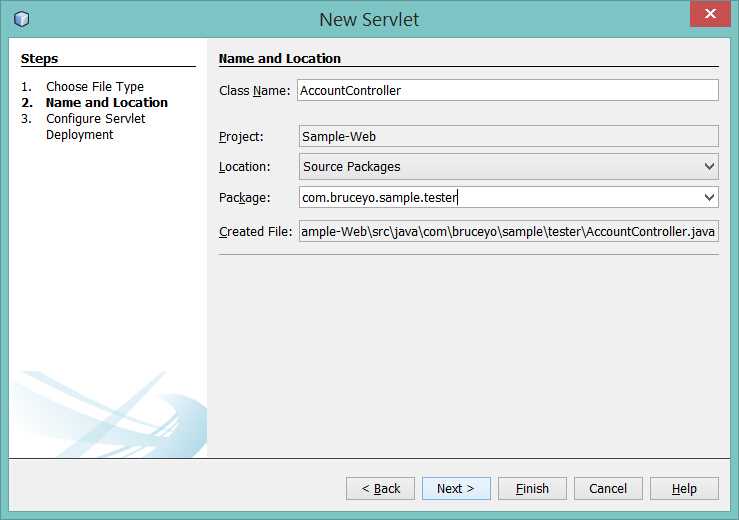
Task: Click the Steps heading
Action: click(x=40, y=58)
